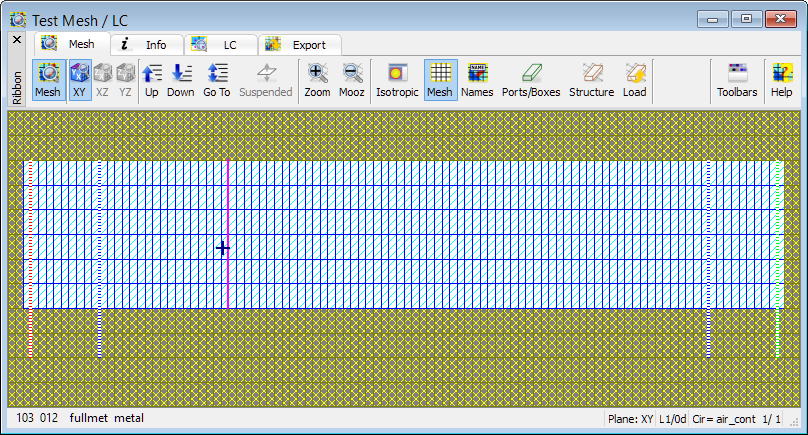Select the Mesh ribbon button

pos(48,80)
